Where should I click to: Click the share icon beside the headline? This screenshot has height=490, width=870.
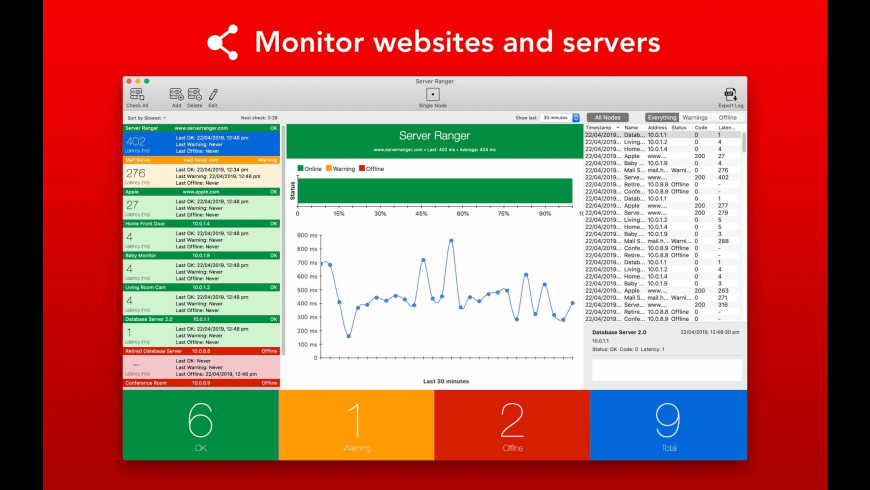click(x=223, y=42)
